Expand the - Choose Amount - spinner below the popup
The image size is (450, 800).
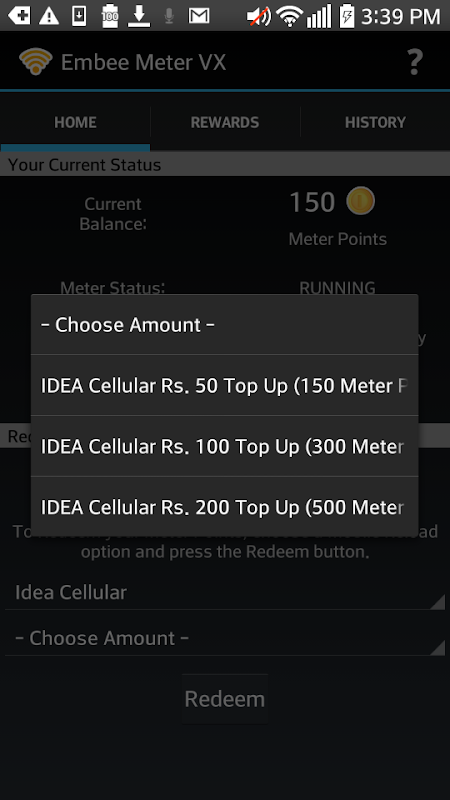[225, 638]
